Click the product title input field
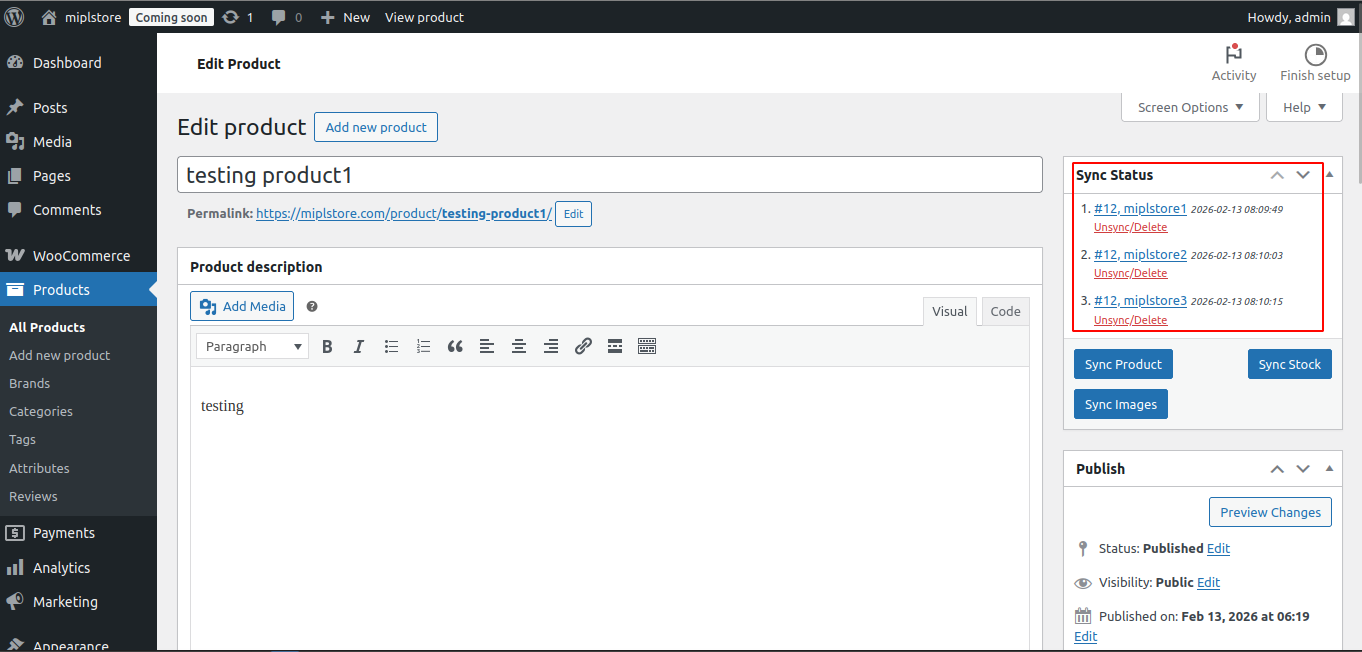1362x652 pixels. pyautogui.click(x=610, y=175)
